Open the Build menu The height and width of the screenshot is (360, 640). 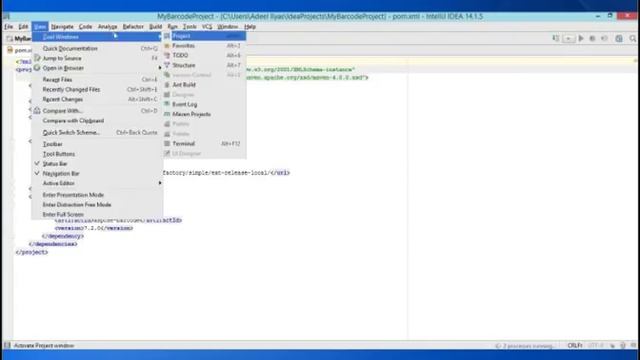click(156, 27)
